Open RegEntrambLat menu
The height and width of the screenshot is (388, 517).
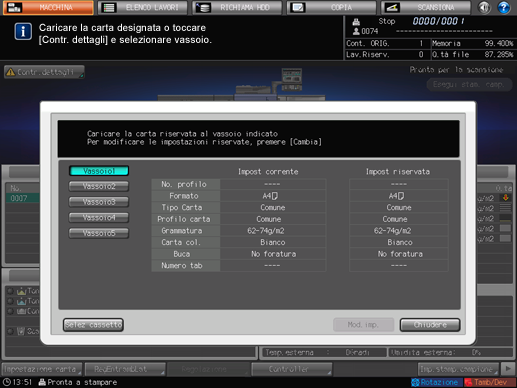pyautogui.click(x=125, y=369)
